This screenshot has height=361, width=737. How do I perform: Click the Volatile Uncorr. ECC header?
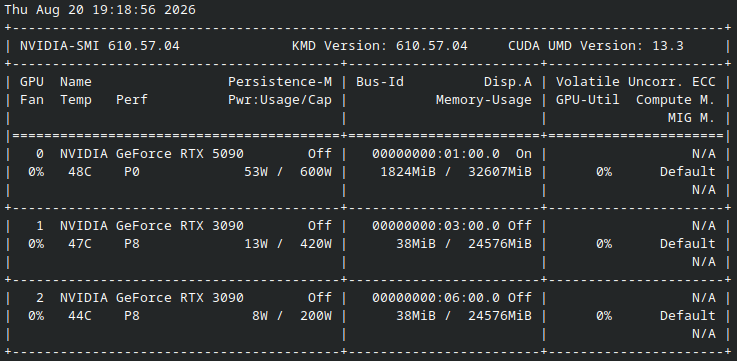point(636,82)
